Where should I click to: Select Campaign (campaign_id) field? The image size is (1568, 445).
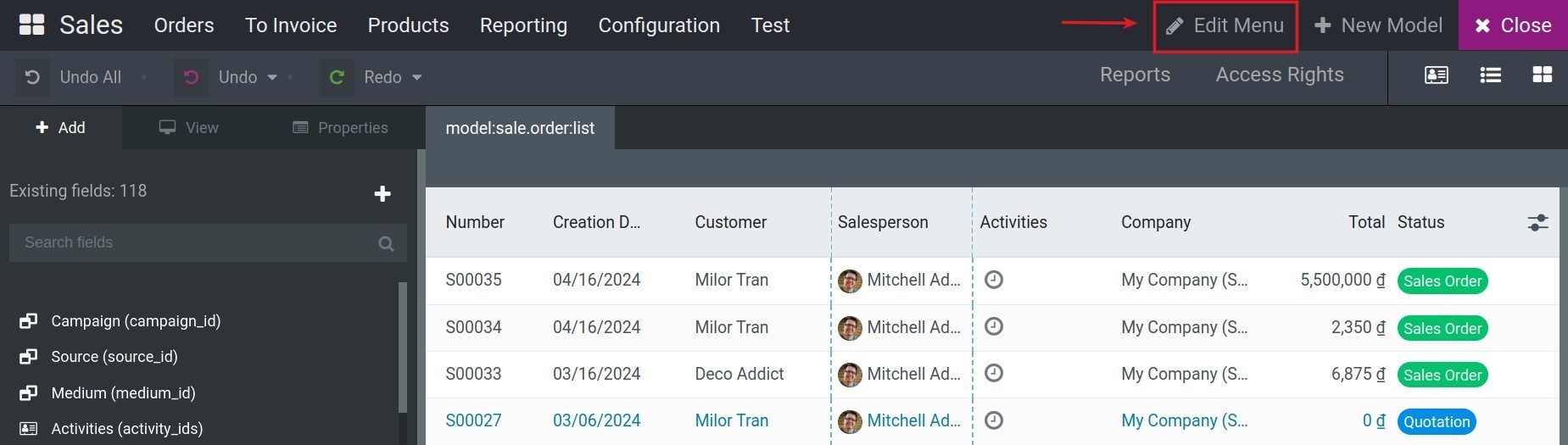click(136, 321)
